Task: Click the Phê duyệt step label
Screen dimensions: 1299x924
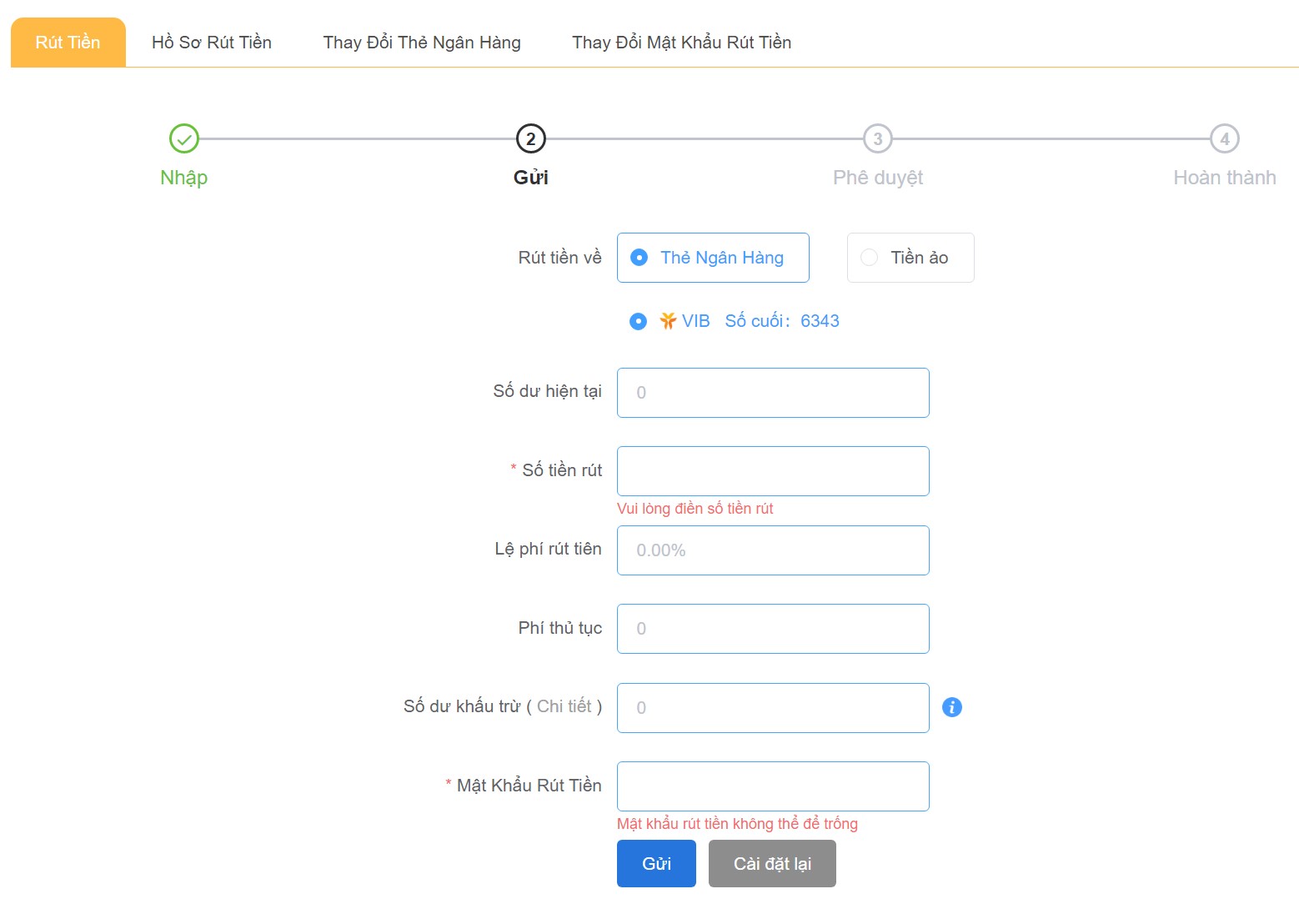Action: [x=878, y=178]
